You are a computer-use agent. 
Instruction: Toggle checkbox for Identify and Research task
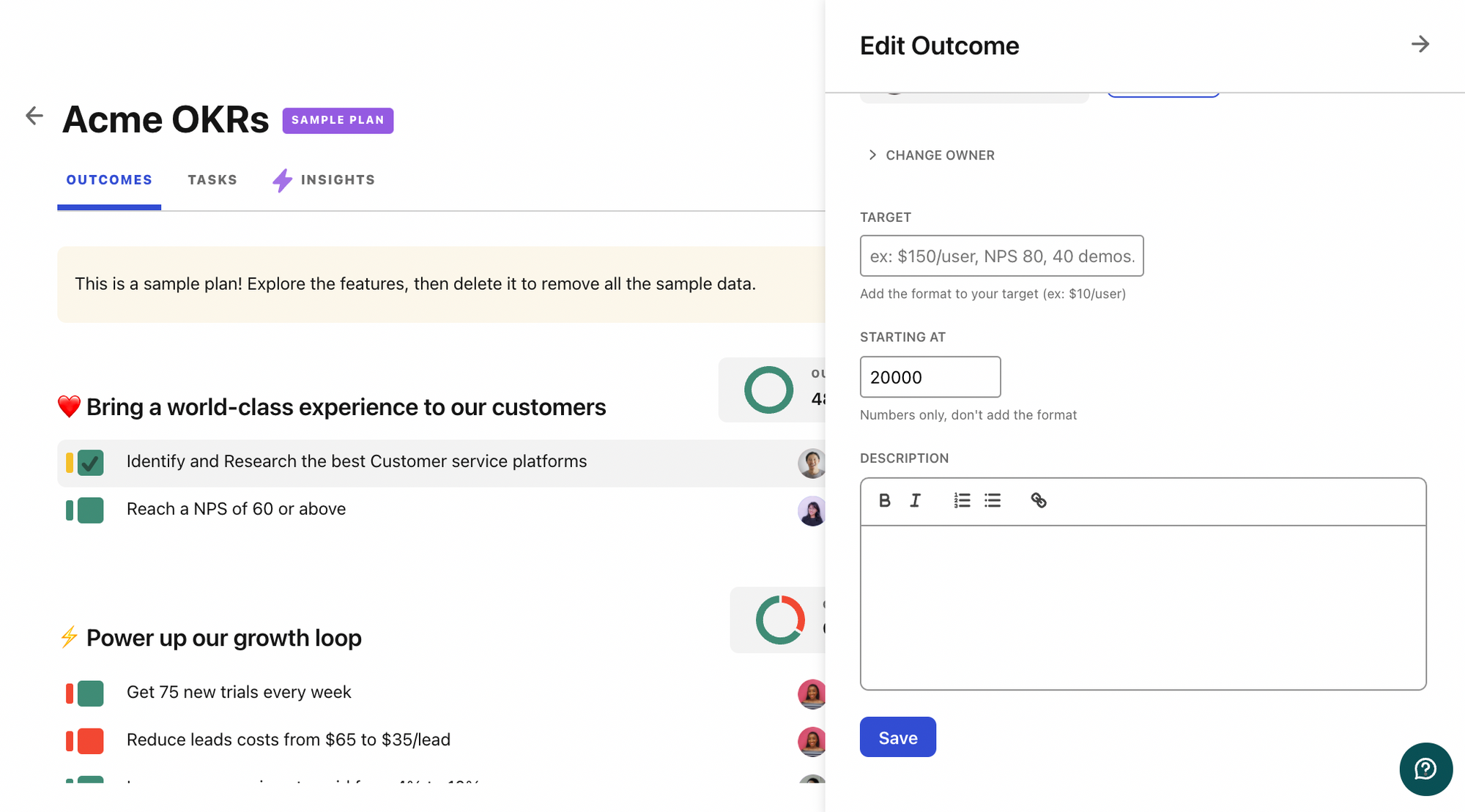tap(91, 463)
